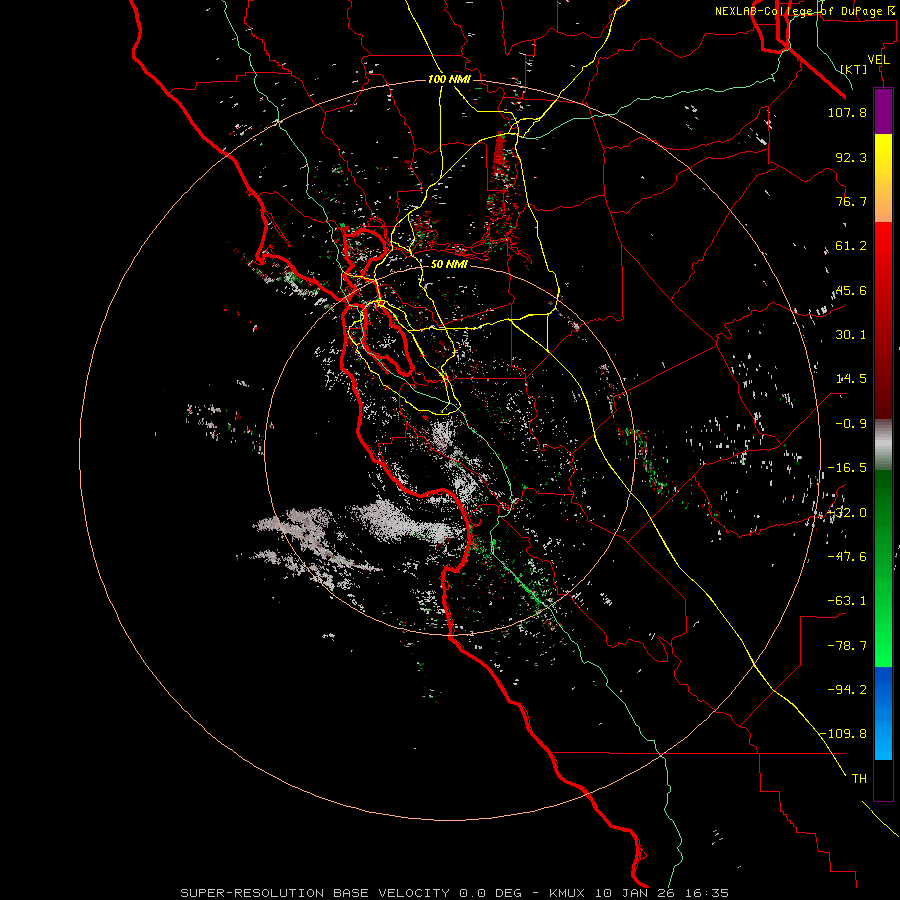
Task: Click the "50 NMI" range ring label
Action: [x=449, y=264]
